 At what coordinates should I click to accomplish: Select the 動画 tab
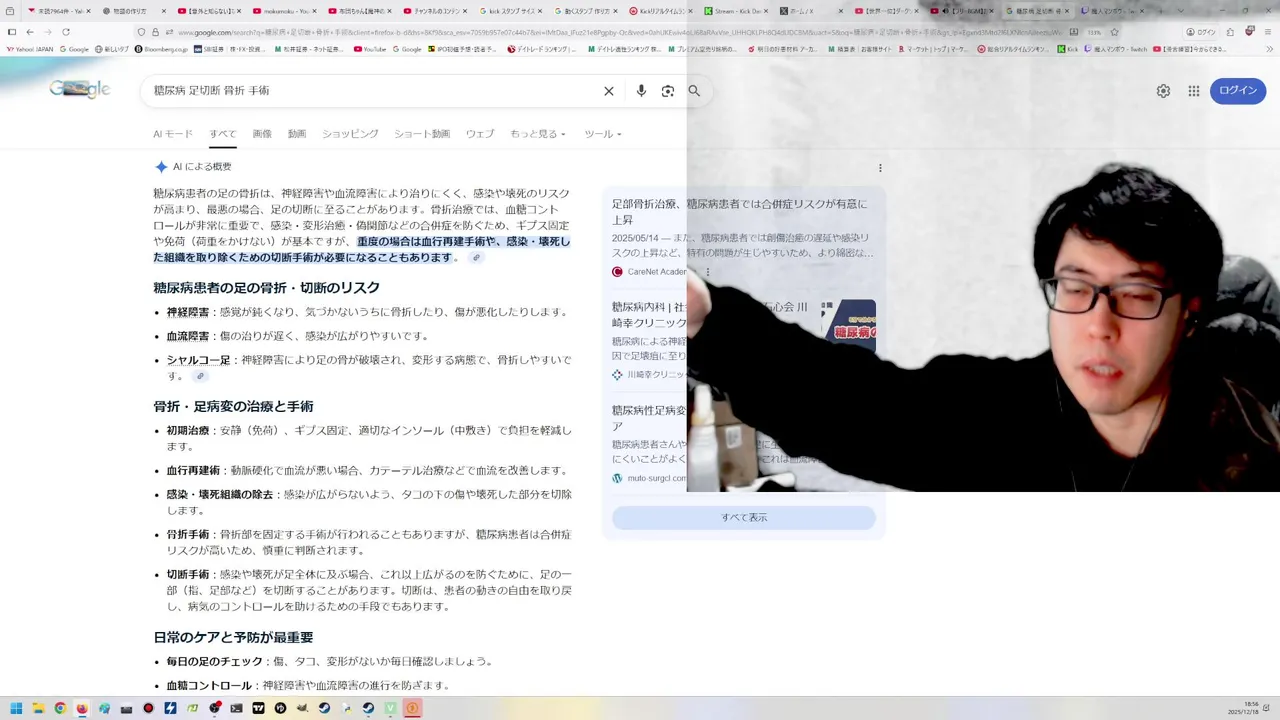point(297,134)
